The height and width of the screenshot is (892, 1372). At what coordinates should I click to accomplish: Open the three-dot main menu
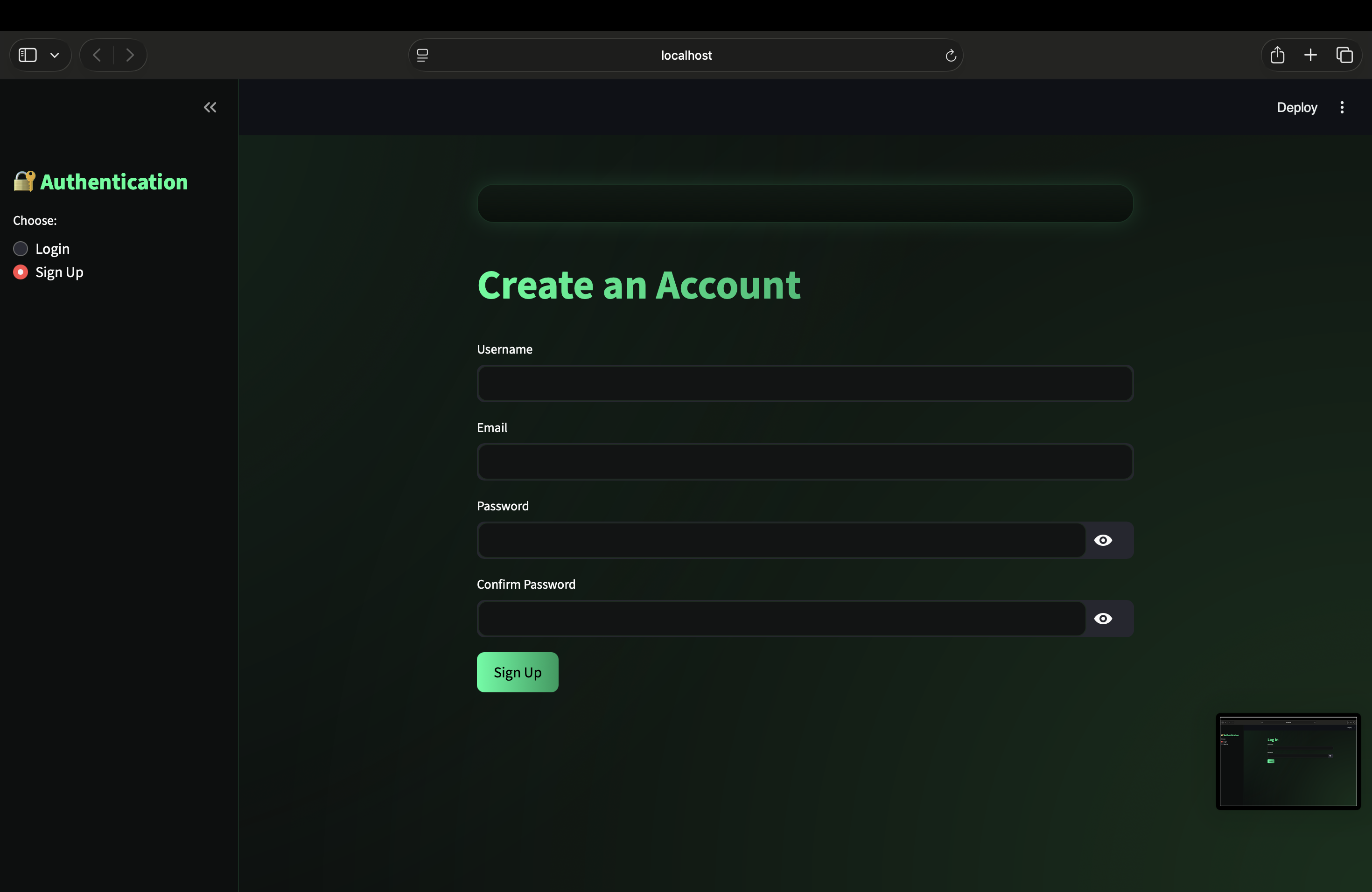tap(1342, 107)
